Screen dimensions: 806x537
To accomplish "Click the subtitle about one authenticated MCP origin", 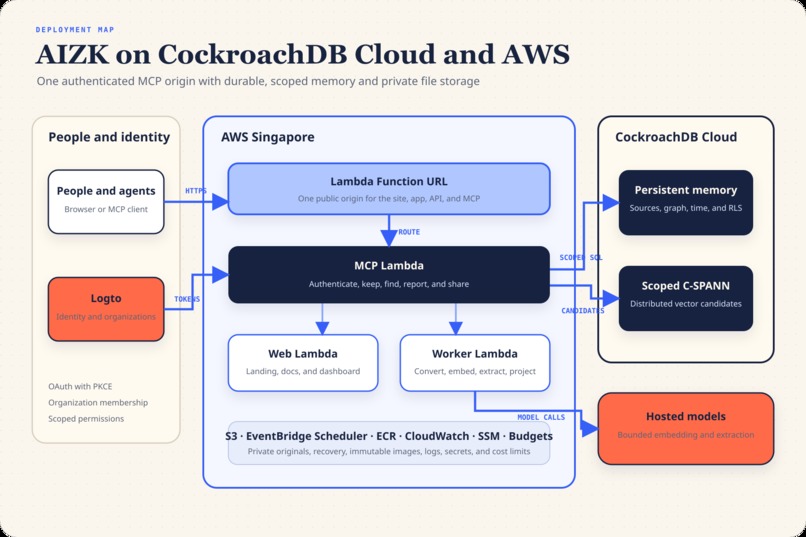I will pyautogui.click(x=258, y=81).
